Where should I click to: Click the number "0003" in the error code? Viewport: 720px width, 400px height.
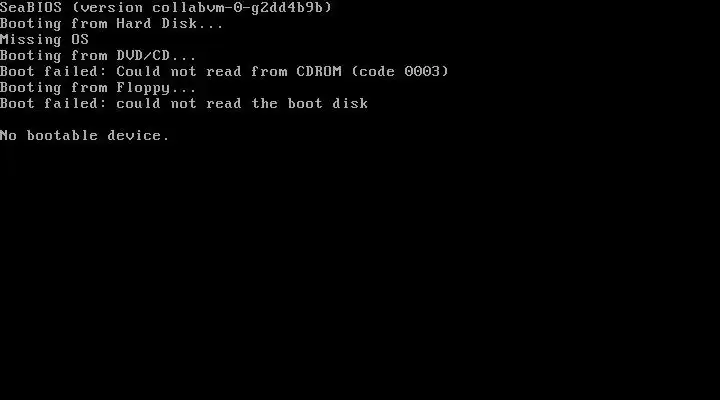pyautogui.click(x=422, y=71)
